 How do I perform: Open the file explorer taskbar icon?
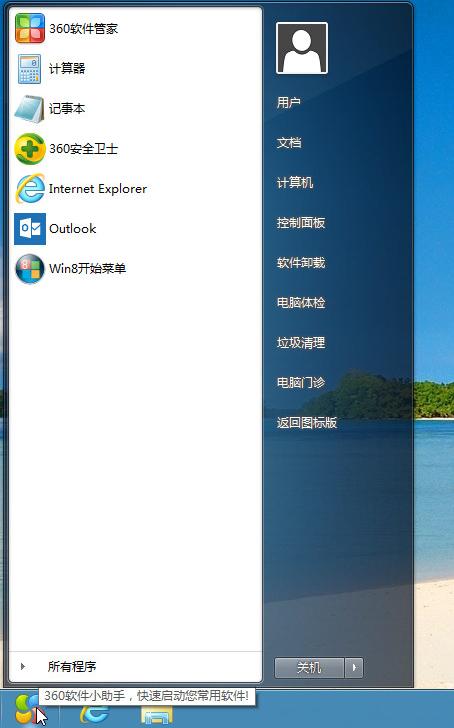tap(156, 716)
